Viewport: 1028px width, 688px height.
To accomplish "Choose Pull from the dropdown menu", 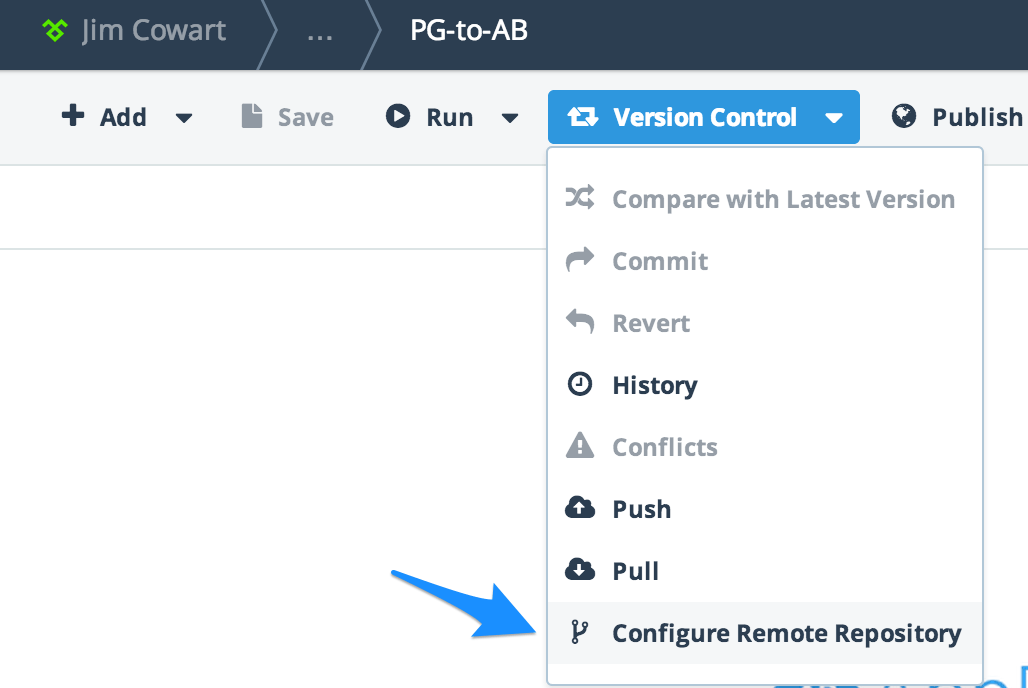I will (x=635, y=571).
